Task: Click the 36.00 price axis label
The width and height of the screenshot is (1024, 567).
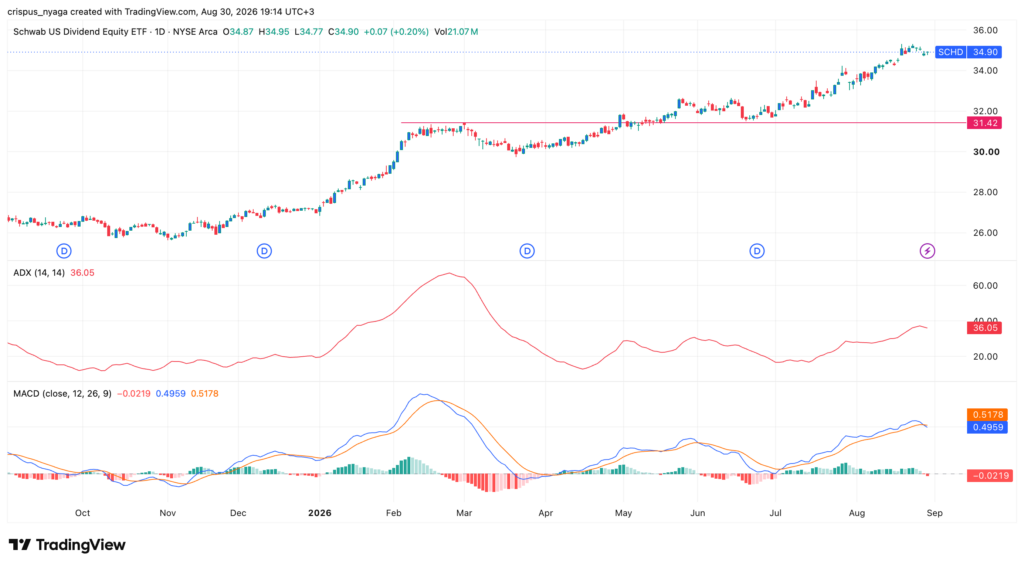Action: 985,30
